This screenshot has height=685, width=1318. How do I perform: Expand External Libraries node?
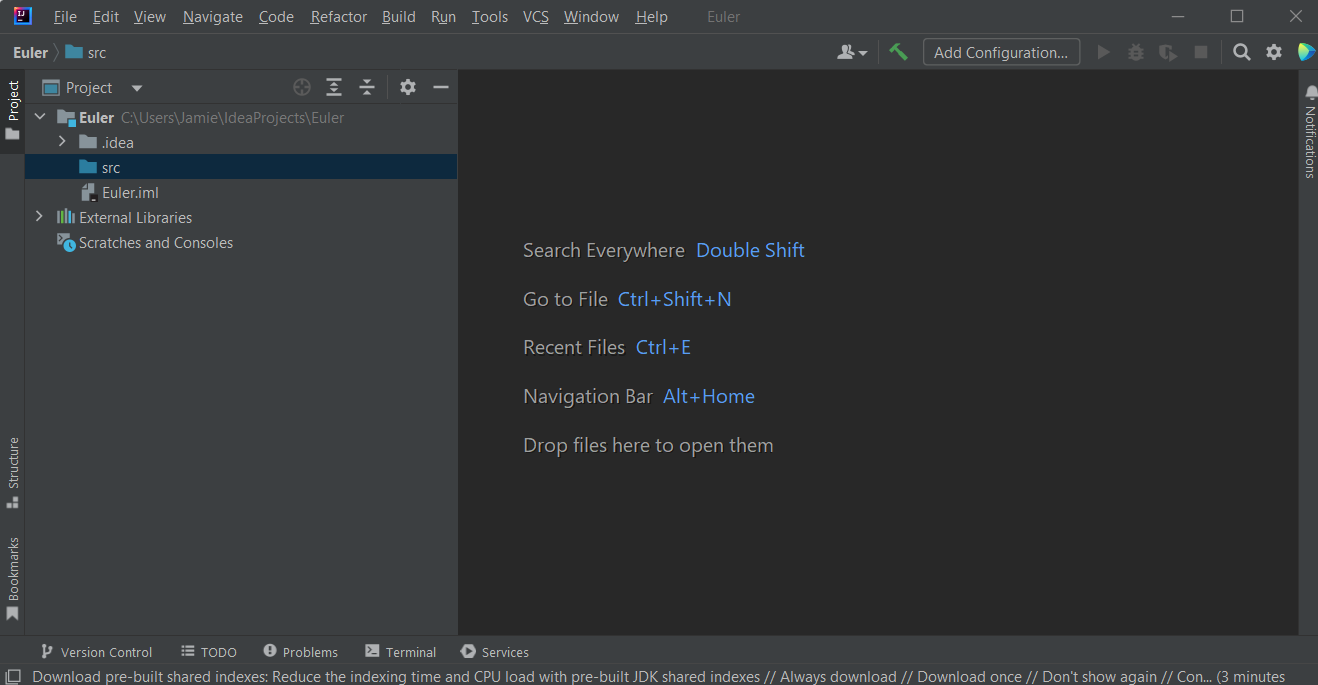[x=39, y=217]
